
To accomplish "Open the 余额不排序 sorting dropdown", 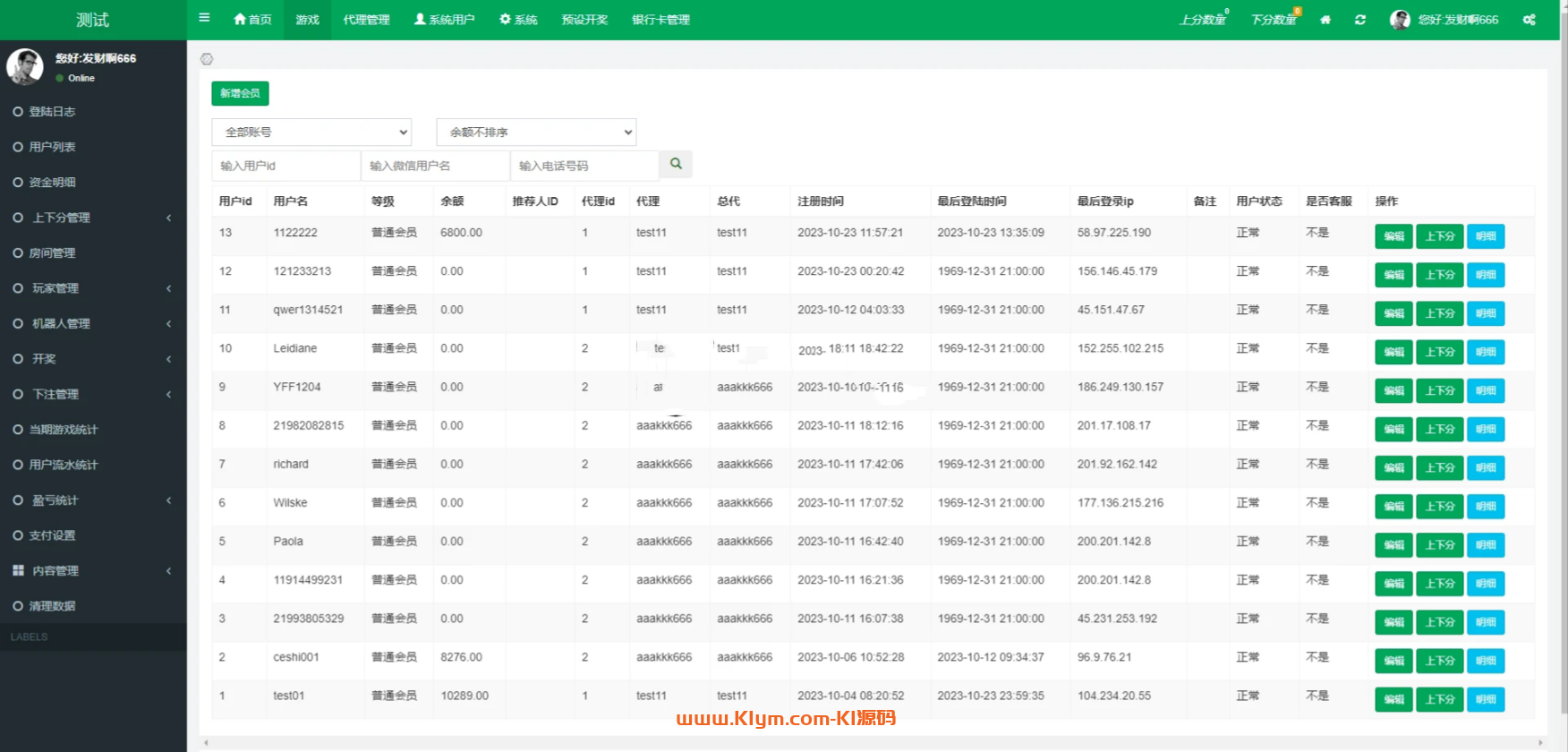I will coord(536,132).
